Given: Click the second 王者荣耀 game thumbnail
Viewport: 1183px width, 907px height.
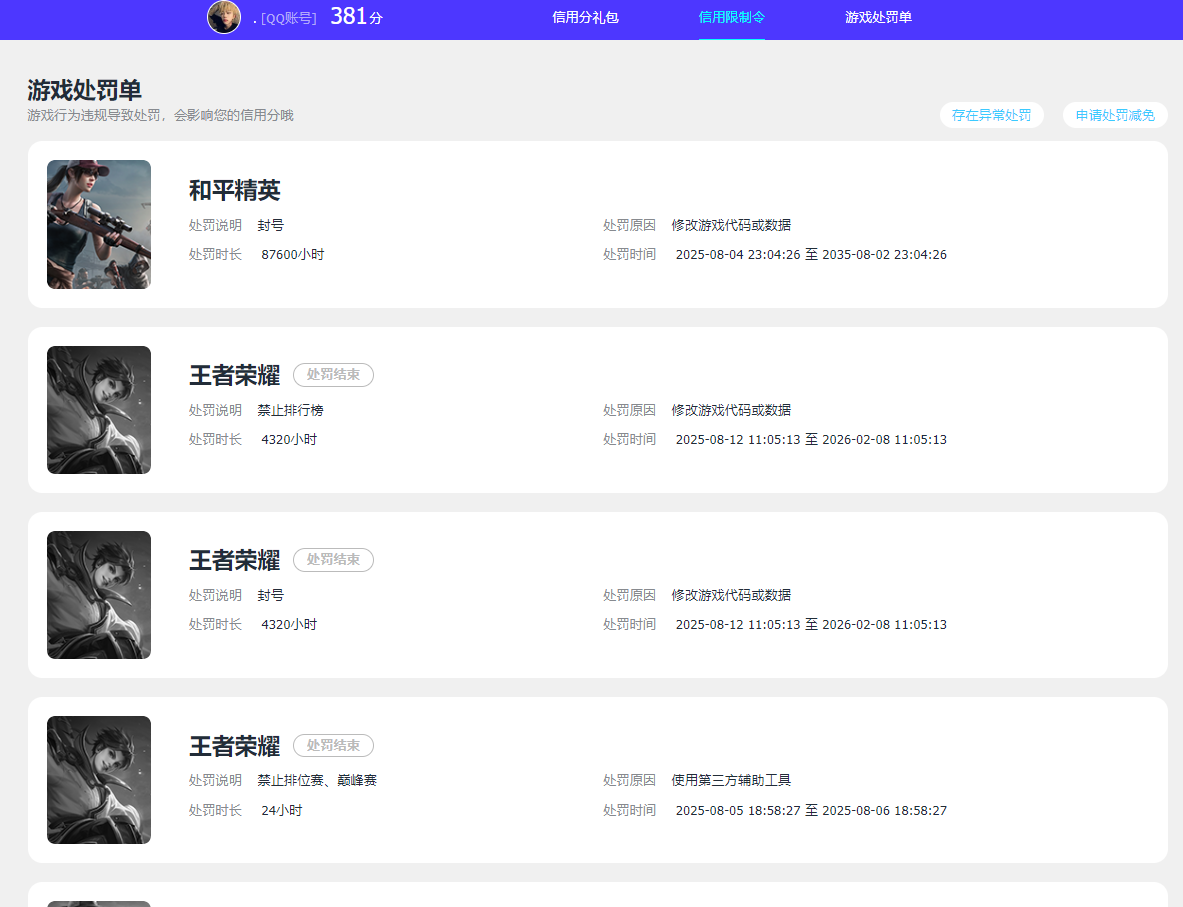Looking at the screenshot, I should pos(99,595).
